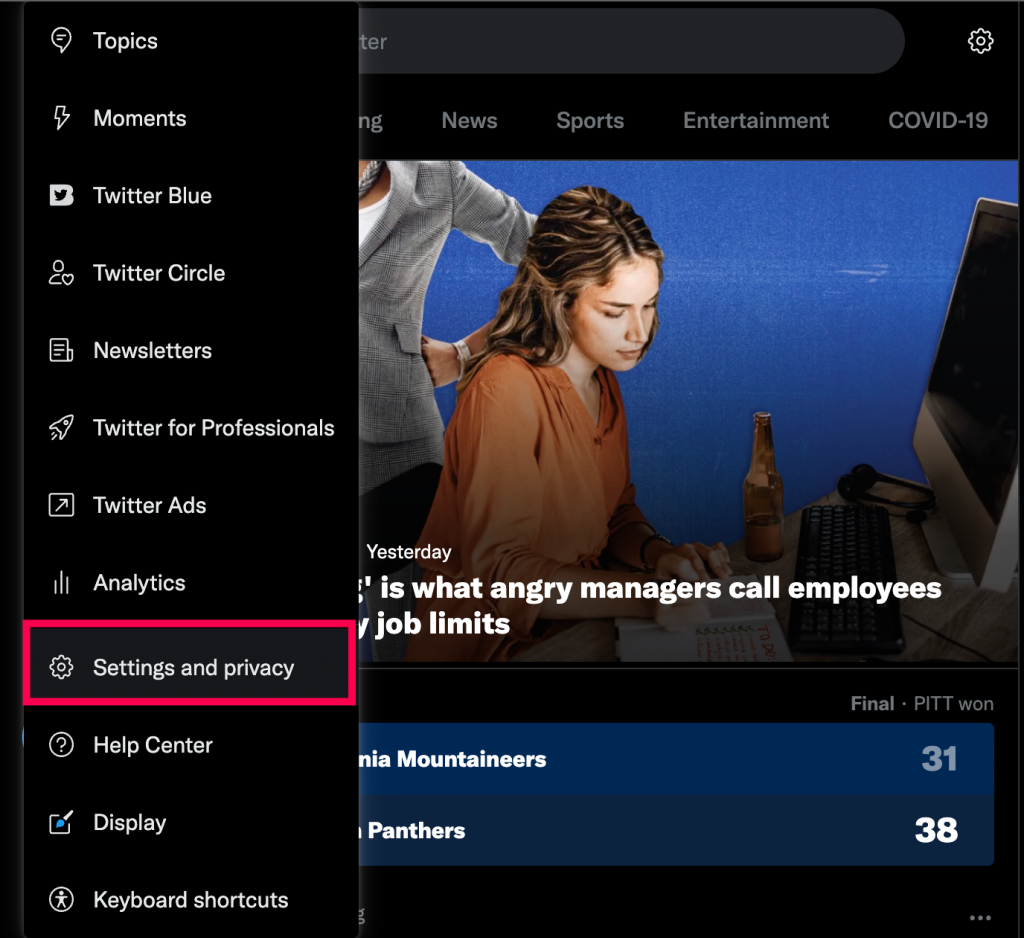Switch to the News tab
The image size is (1024, 938).
coord(469,121)
